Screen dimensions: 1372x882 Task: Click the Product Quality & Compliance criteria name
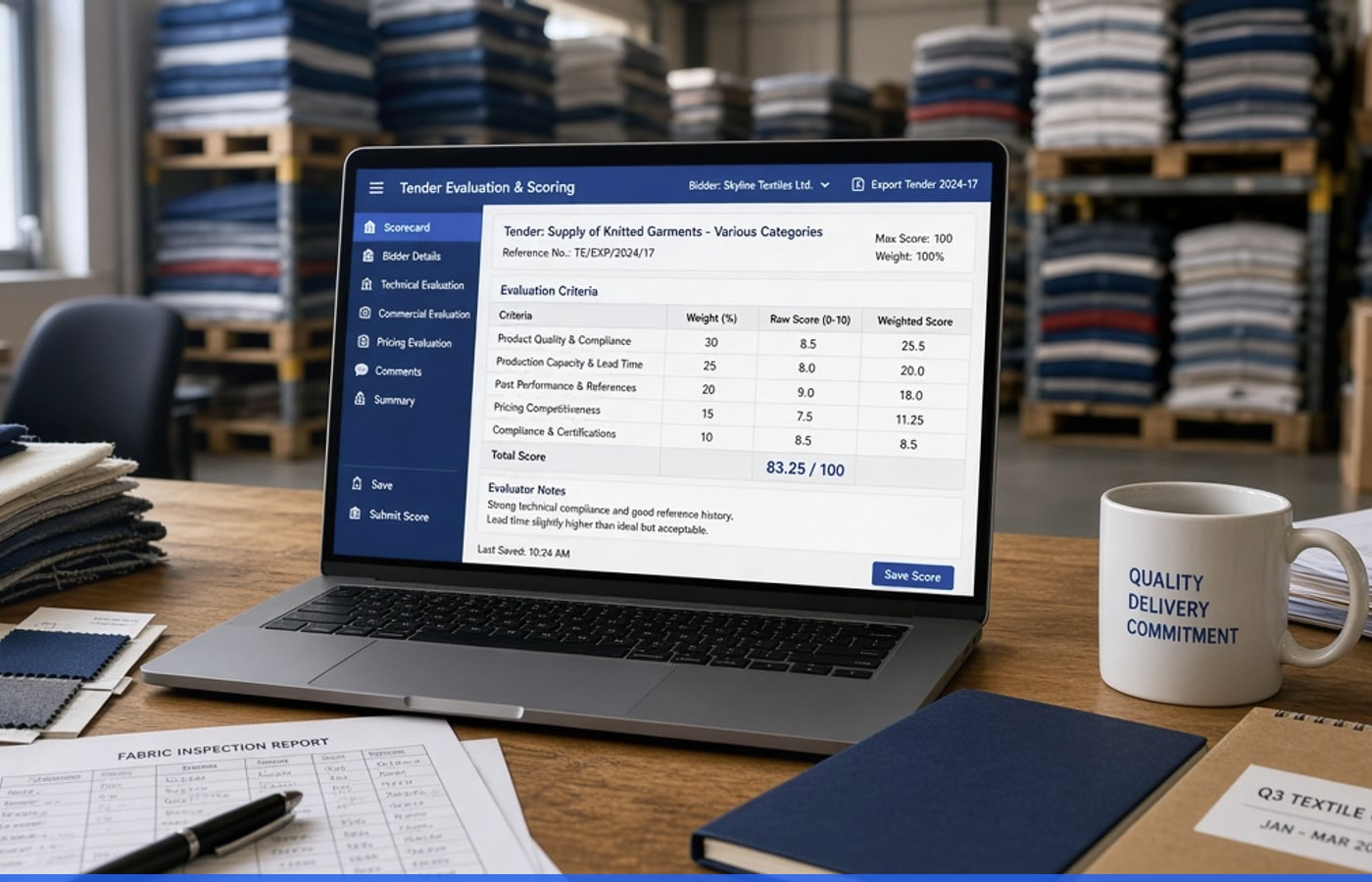[564, 340]
